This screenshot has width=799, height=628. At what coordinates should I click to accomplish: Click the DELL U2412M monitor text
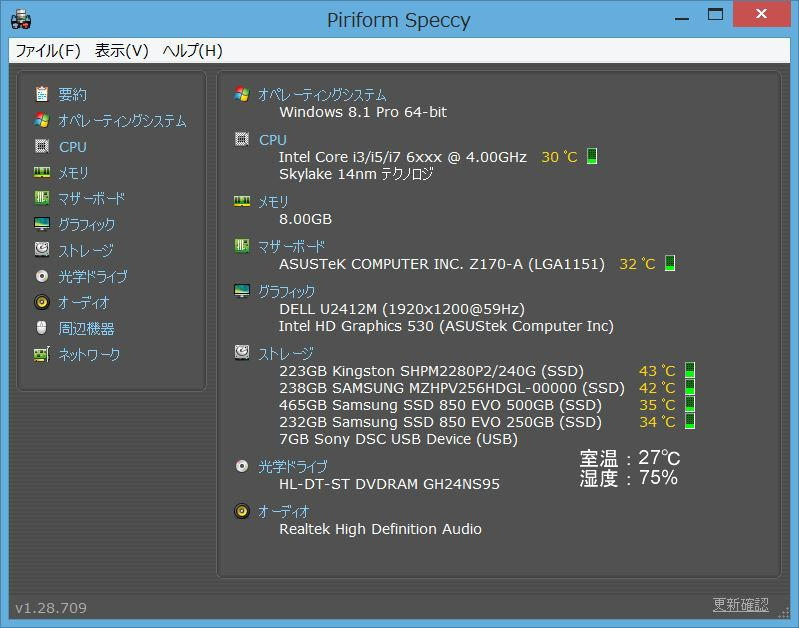coord(402,309)
